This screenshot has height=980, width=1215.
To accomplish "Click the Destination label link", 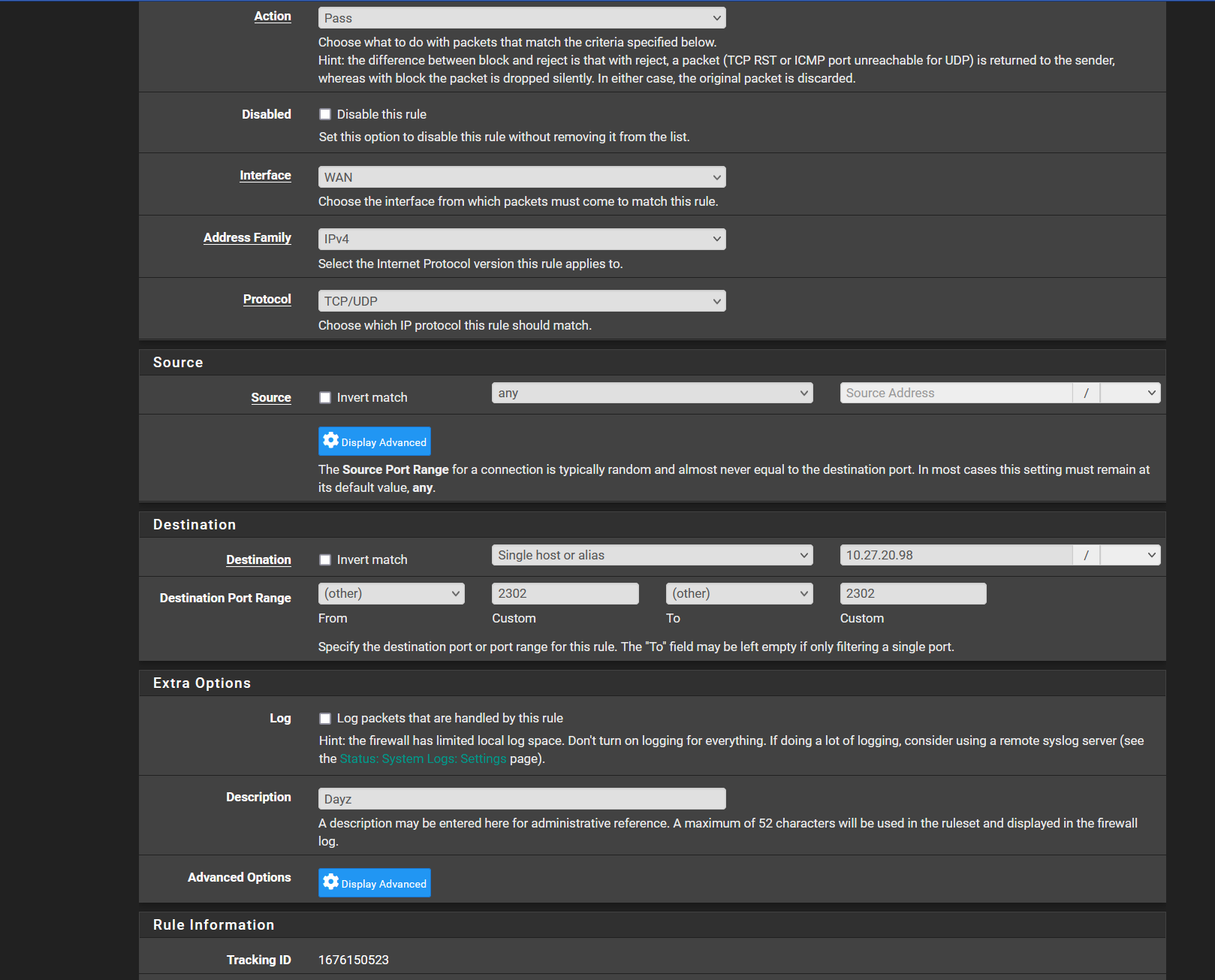I will point(258,559).
